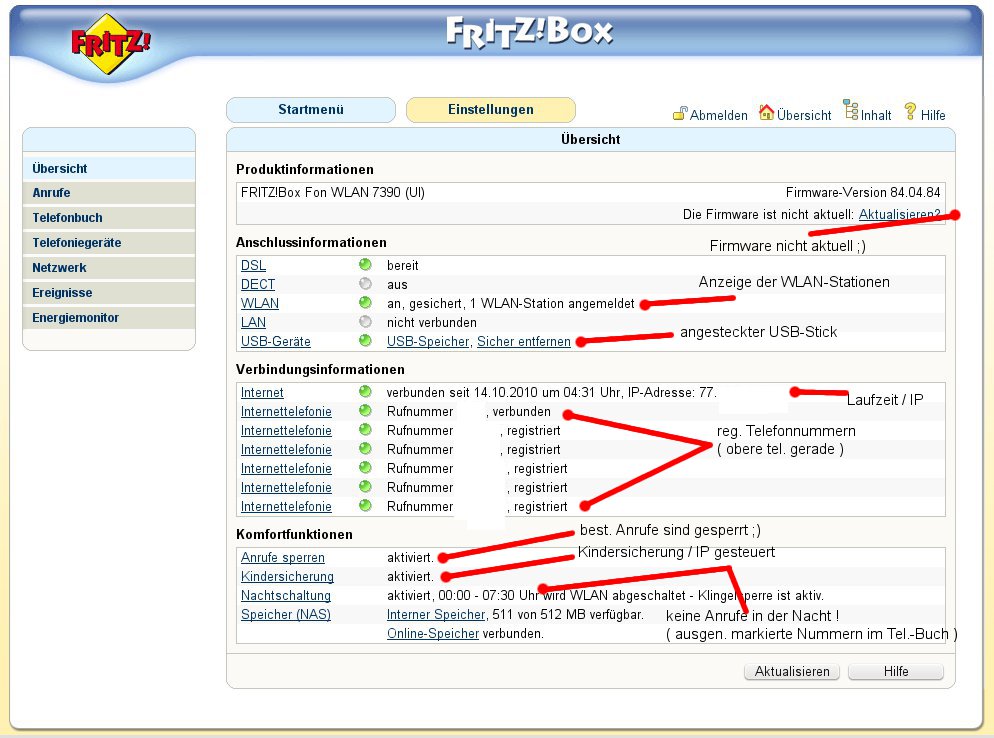
Task: Click the green LED beside Internet
Action: pyautogui.click(x=365, y=392)
